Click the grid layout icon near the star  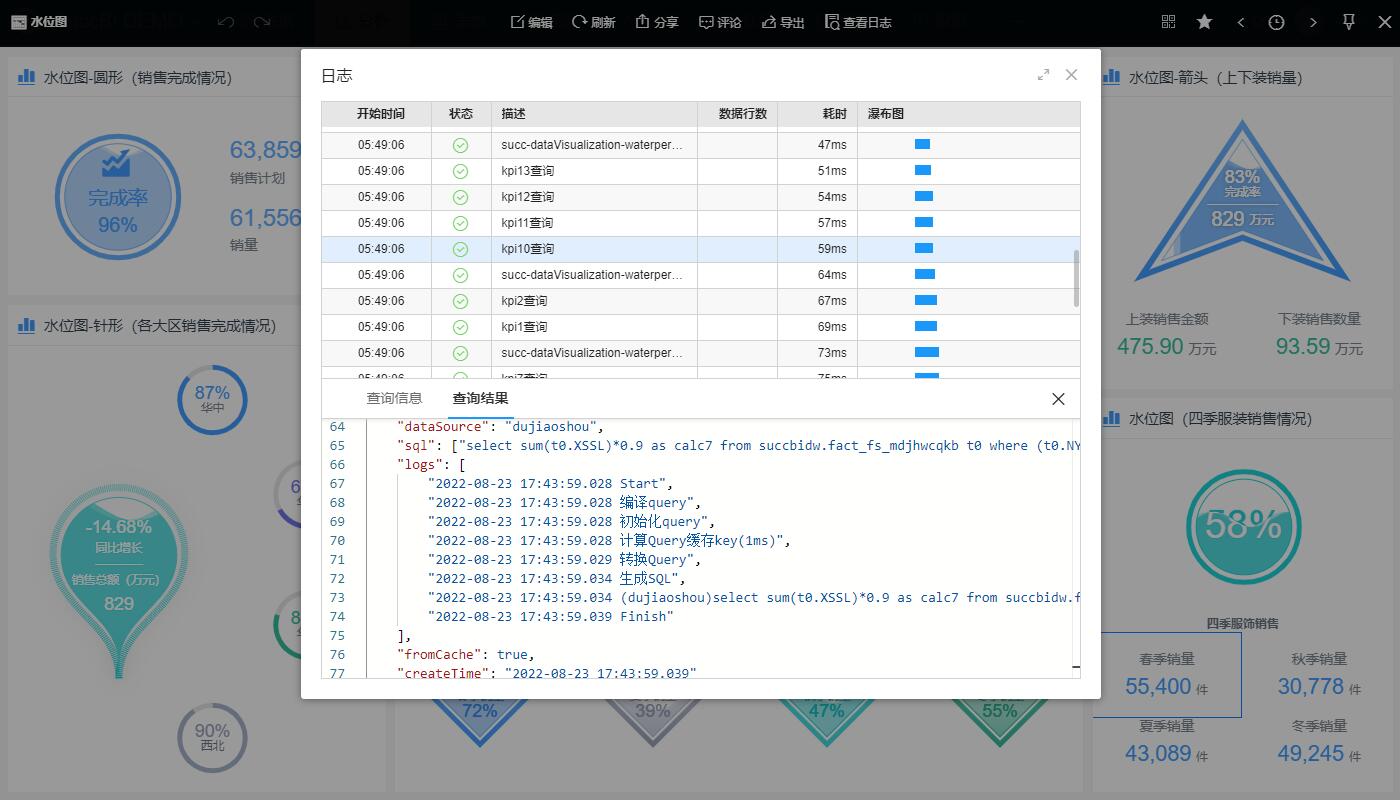1168,21
